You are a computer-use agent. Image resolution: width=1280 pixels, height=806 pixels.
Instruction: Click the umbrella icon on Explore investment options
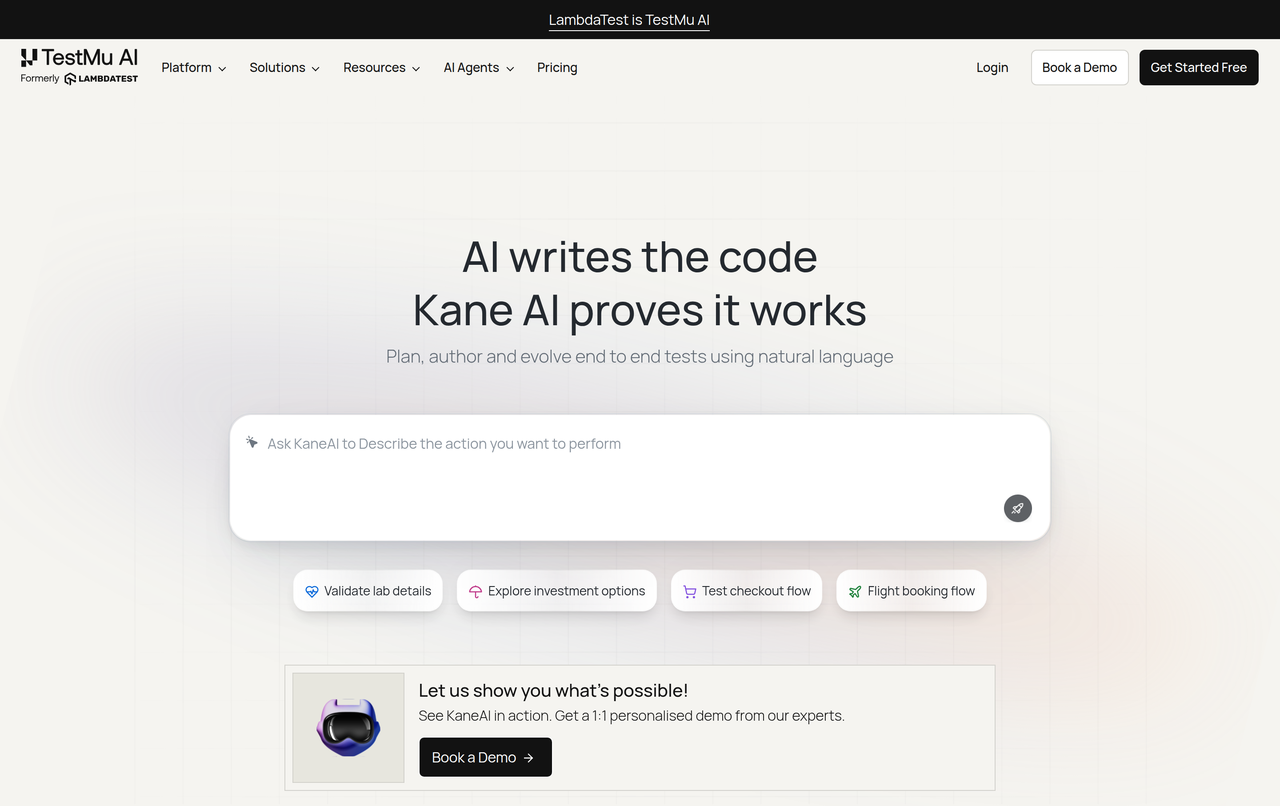coord(475,591)
